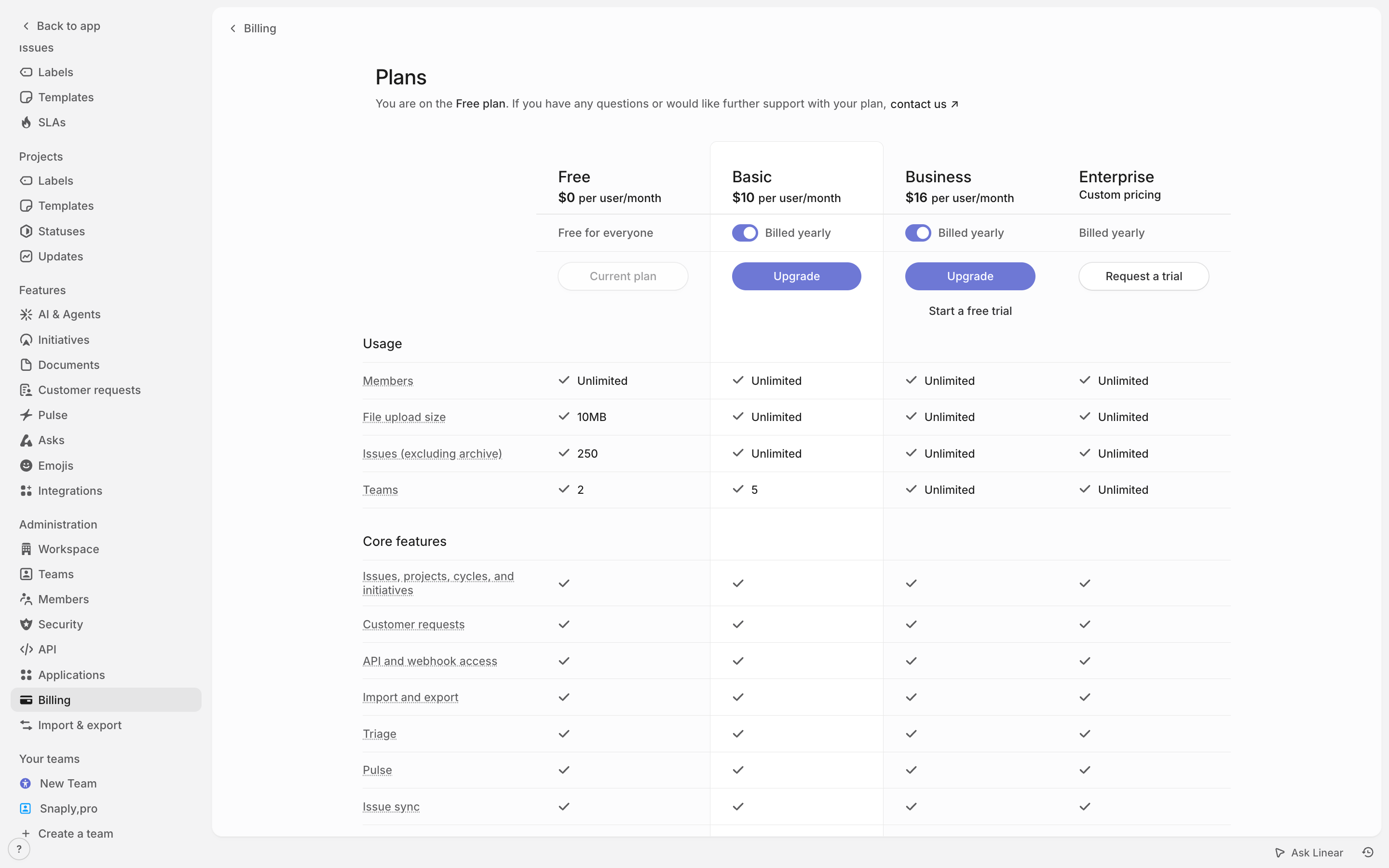The width and height of the screenshot is (1389, 868).
Task: Open Initiatives settings in sidebar
Action: pos(106,340)
